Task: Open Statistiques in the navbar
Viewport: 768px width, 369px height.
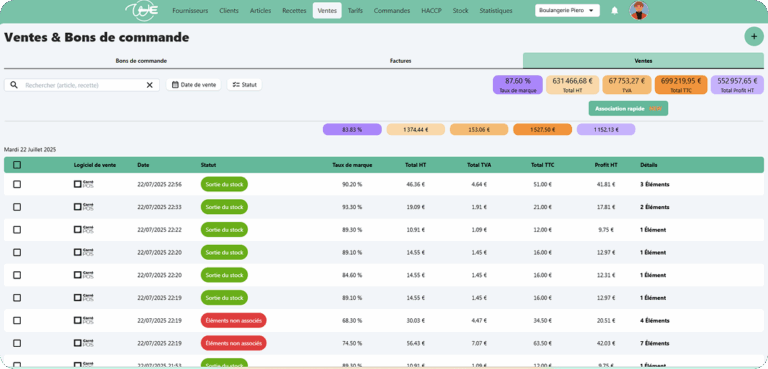Action: coord(496,11)
